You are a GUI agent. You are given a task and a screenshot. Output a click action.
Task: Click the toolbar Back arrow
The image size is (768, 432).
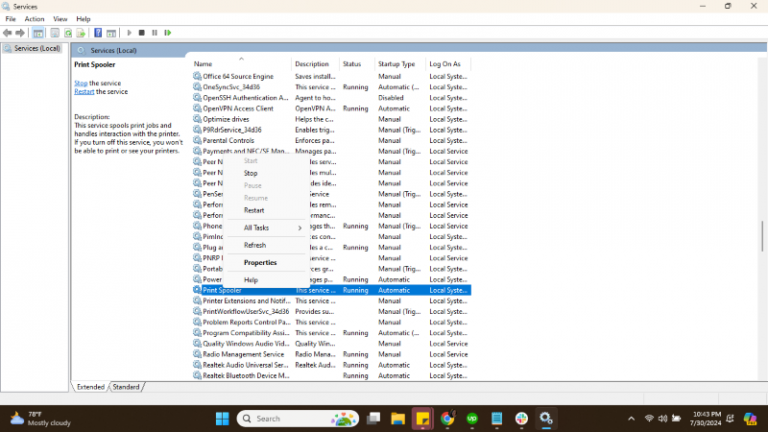[8, 32]
